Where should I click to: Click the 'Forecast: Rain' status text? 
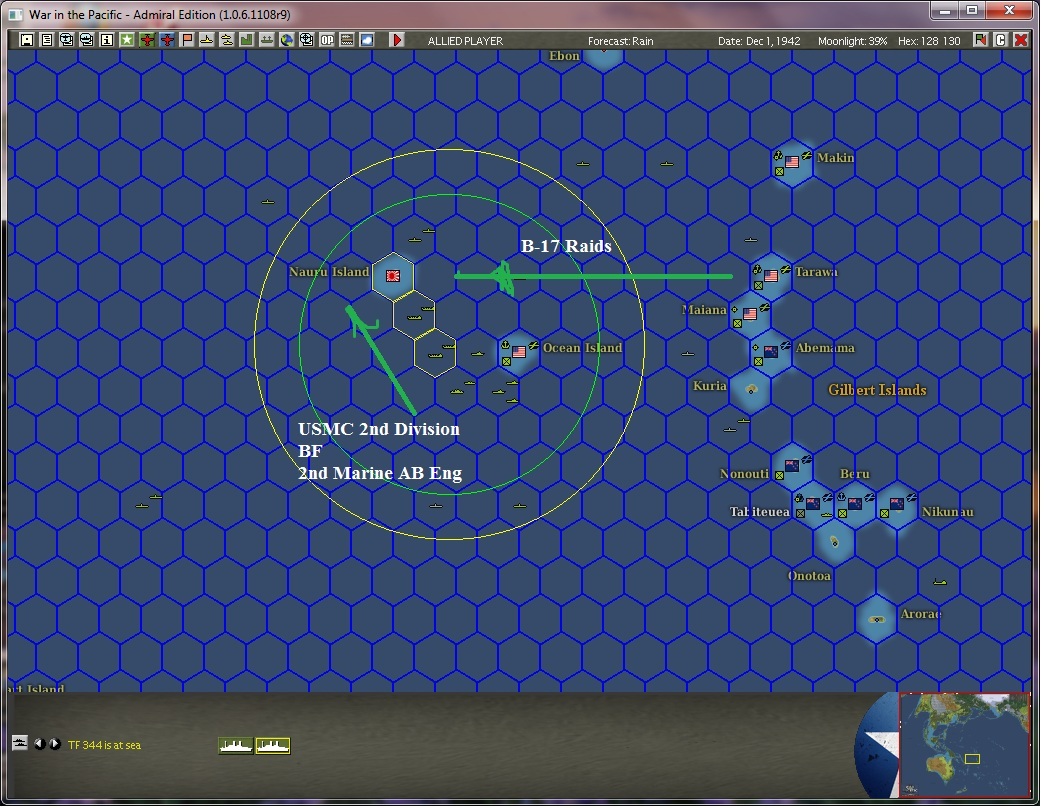pos(621,41)
